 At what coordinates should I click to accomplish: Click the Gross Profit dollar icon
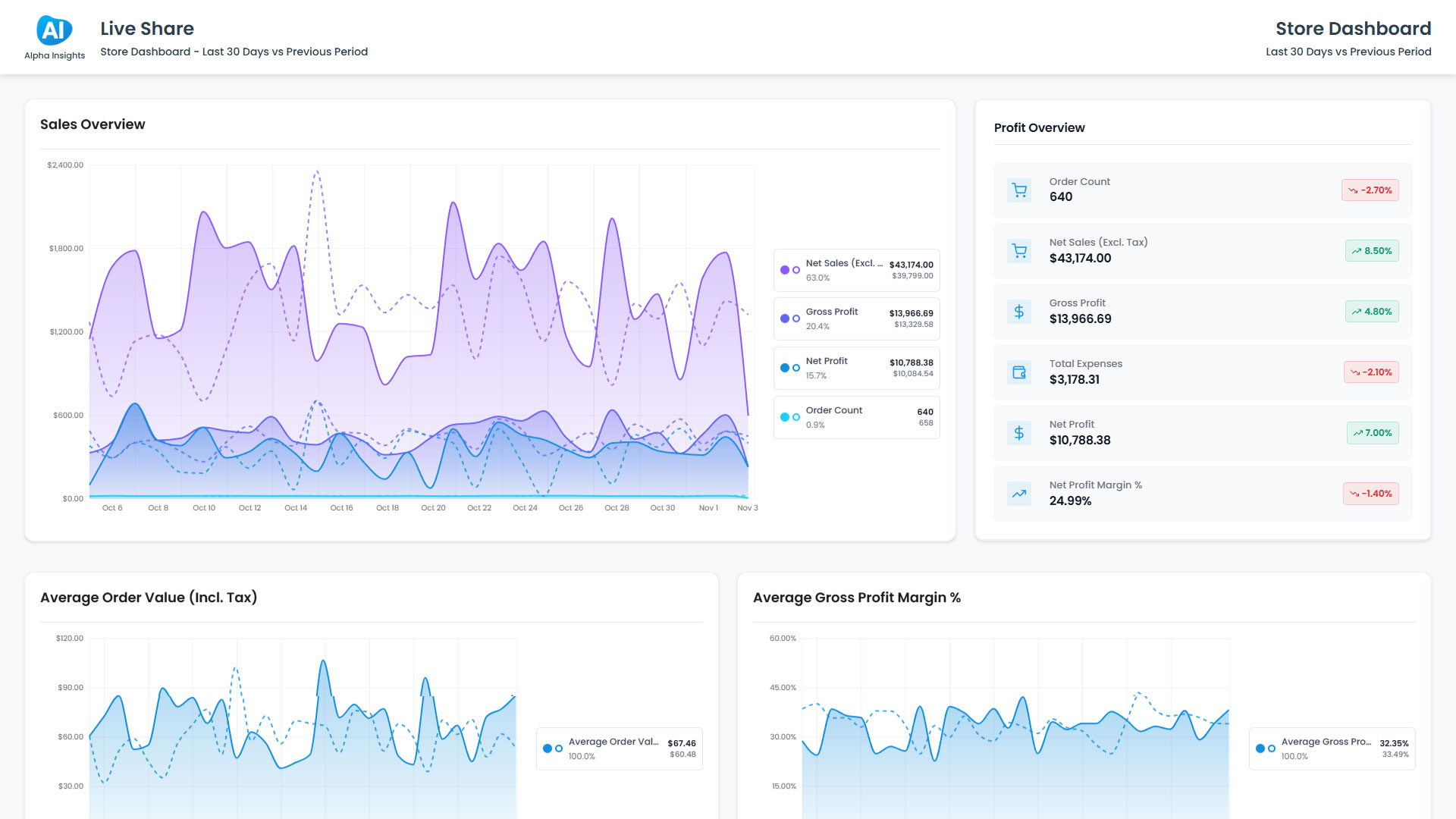[x=1019, y=312]
